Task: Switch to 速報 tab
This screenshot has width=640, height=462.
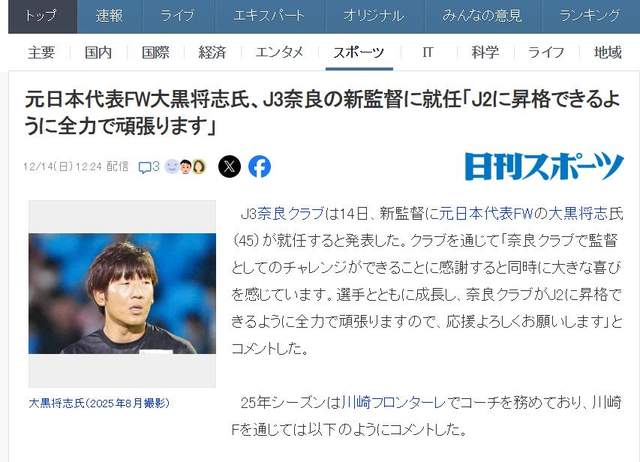Action: (109, 16)
